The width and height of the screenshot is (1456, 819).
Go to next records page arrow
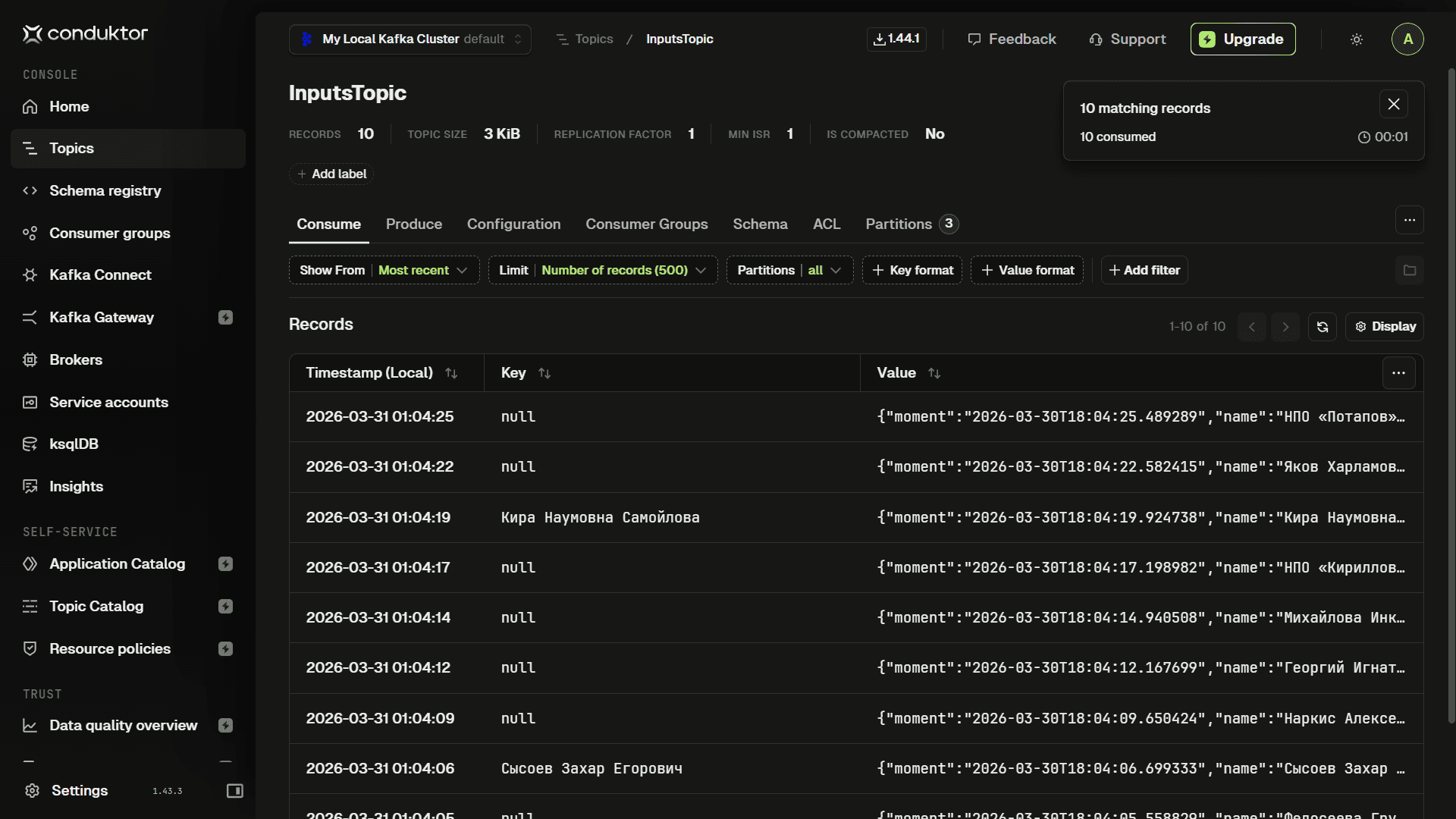pyautogui.click(x=1285, y=327)
